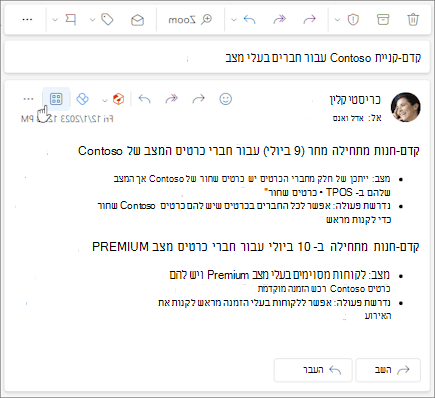Click the השב reply button at bottom
This screenshot has height=398, width=435.
coord(388,370)
